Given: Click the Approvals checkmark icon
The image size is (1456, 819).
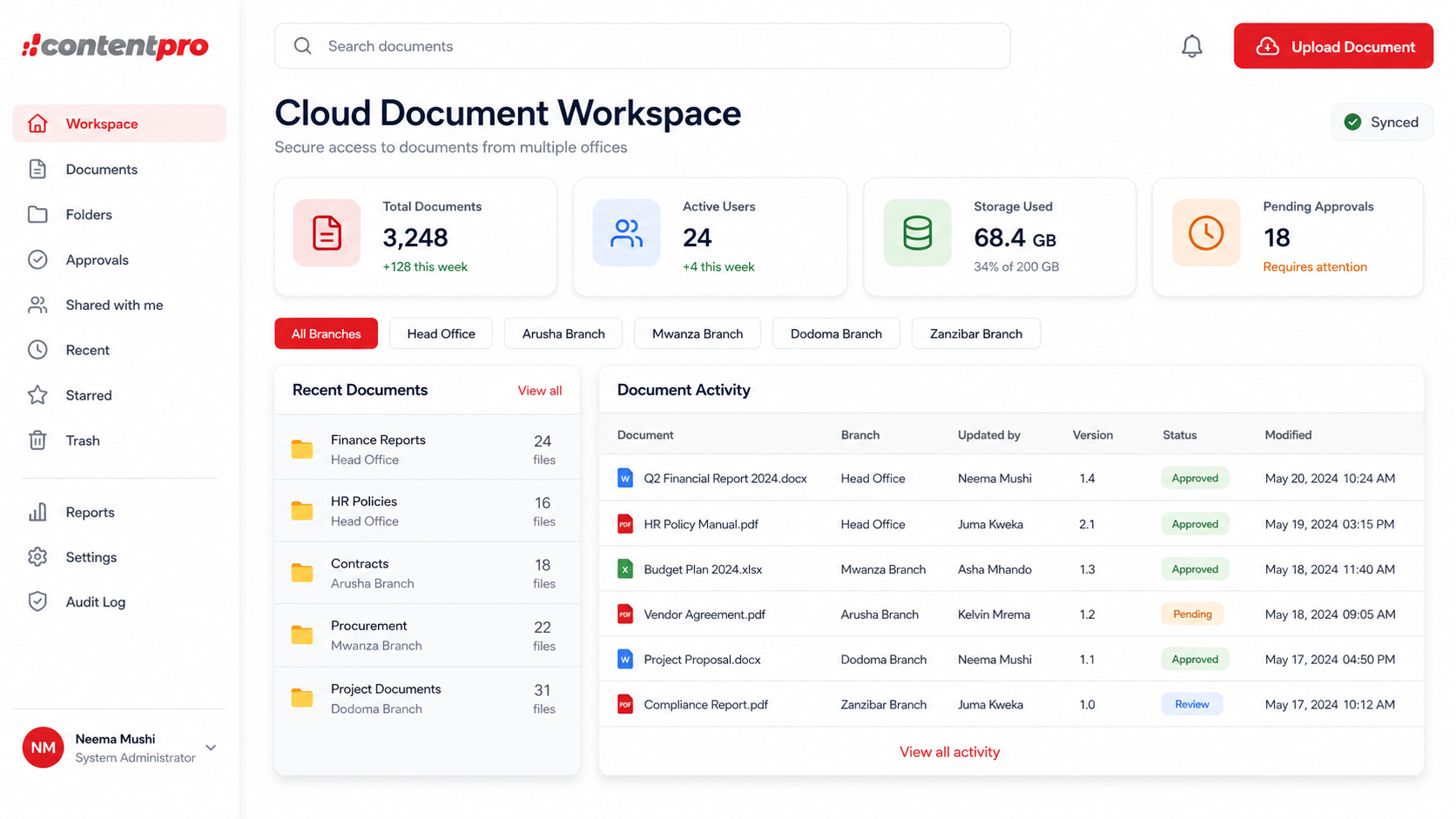Looking at the screenshot, I should pos(37,259).
